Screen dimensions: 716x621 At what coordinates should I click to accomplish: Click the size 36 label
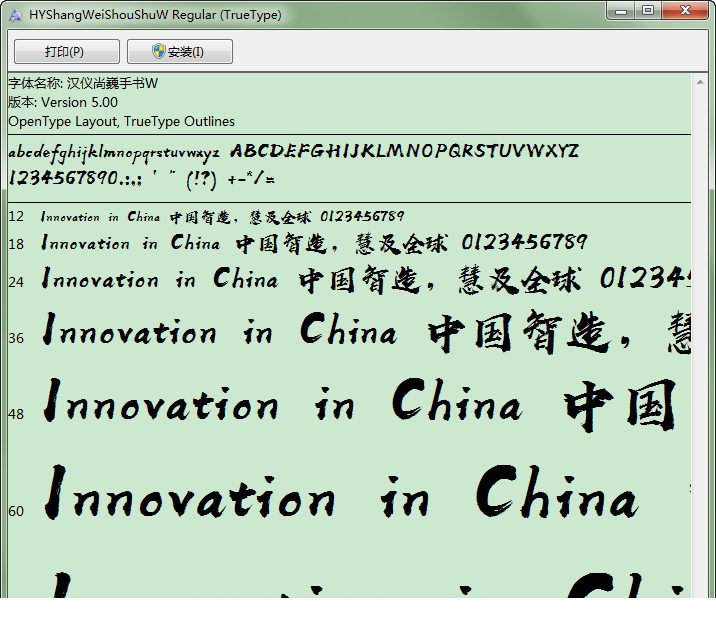(x=16, y=338)
